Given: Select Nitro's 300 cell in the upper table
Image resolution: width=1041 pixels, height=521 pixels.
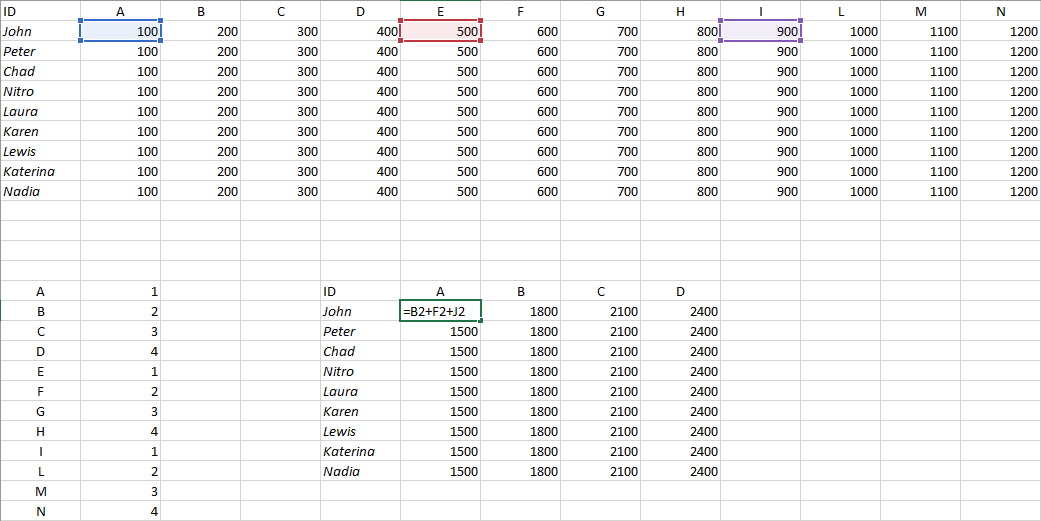Looking at the screenshot, I should click(280, 91).
